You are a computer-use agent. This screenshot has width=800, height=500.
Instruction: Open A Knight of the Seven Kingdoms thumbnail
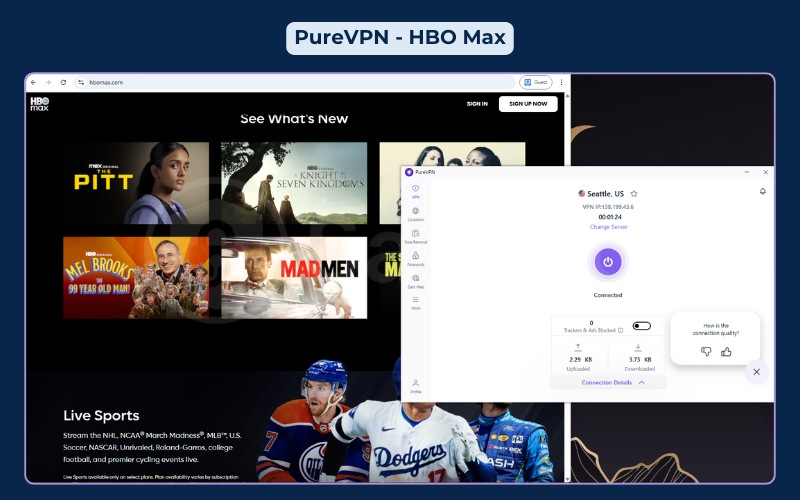[x=294, y=183]
